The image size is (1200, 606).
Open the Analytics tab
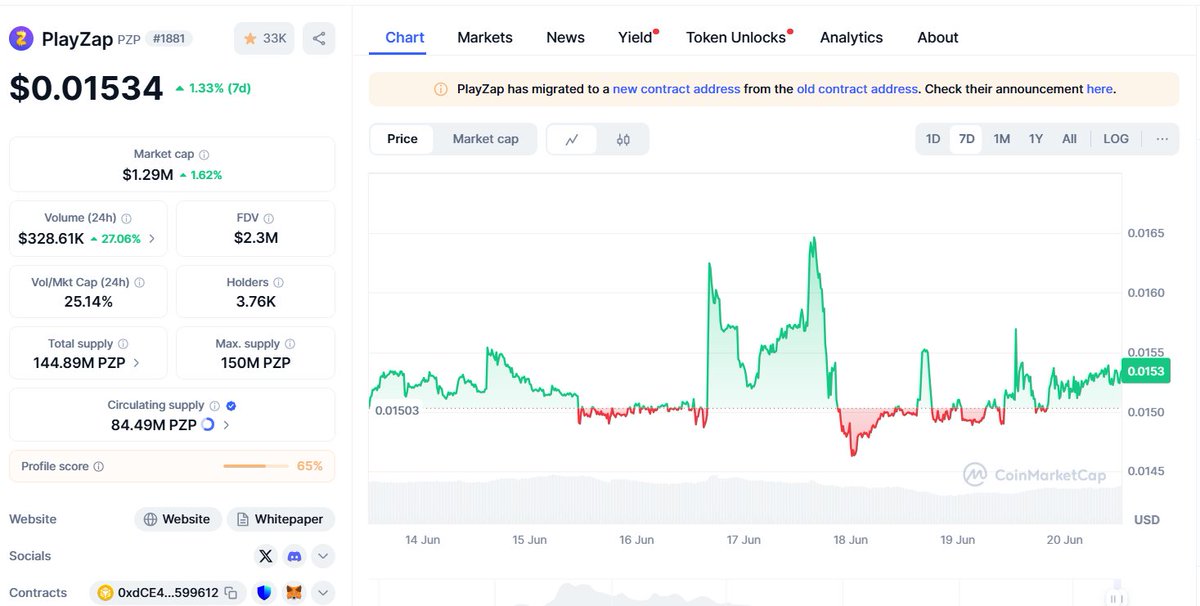coord(851,37)
